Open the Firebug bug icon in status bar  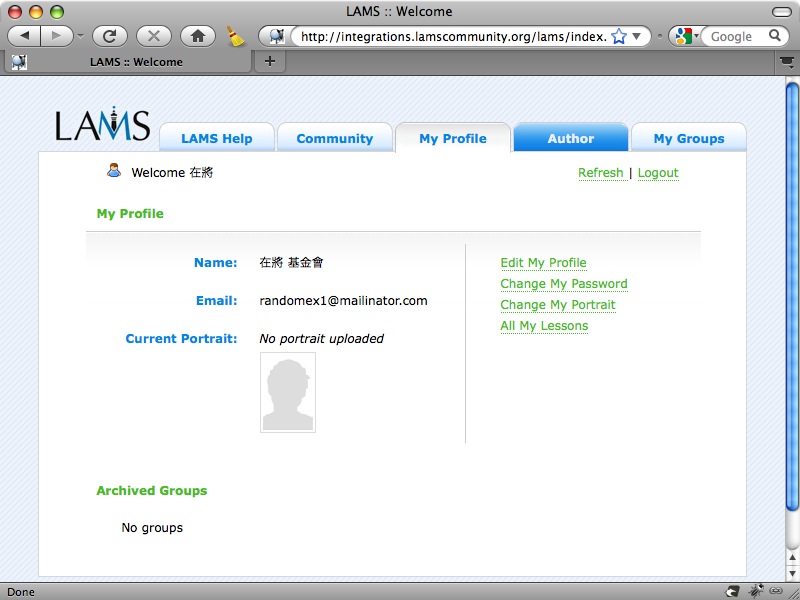coord(757,591)
